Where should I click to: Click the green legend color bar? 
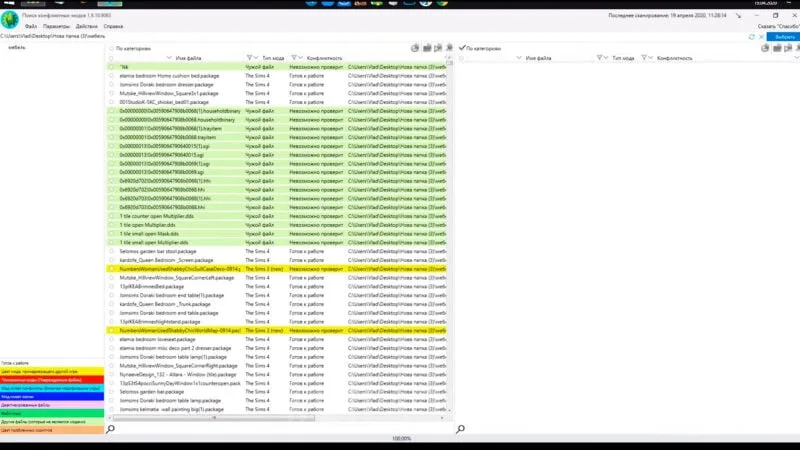click(x=52, y=413)
